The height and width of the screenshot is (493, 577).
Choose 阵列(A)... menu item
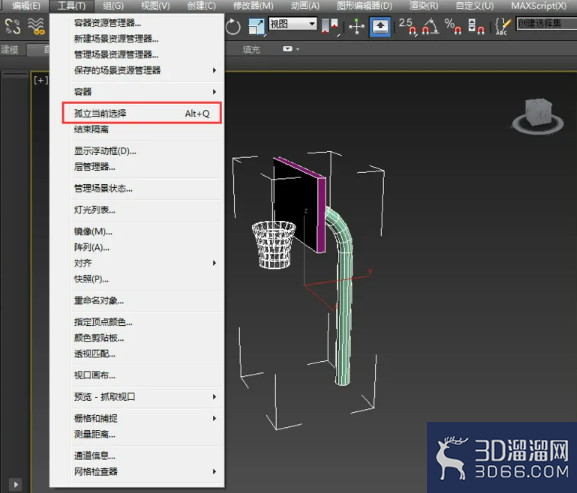pos(137,247)
